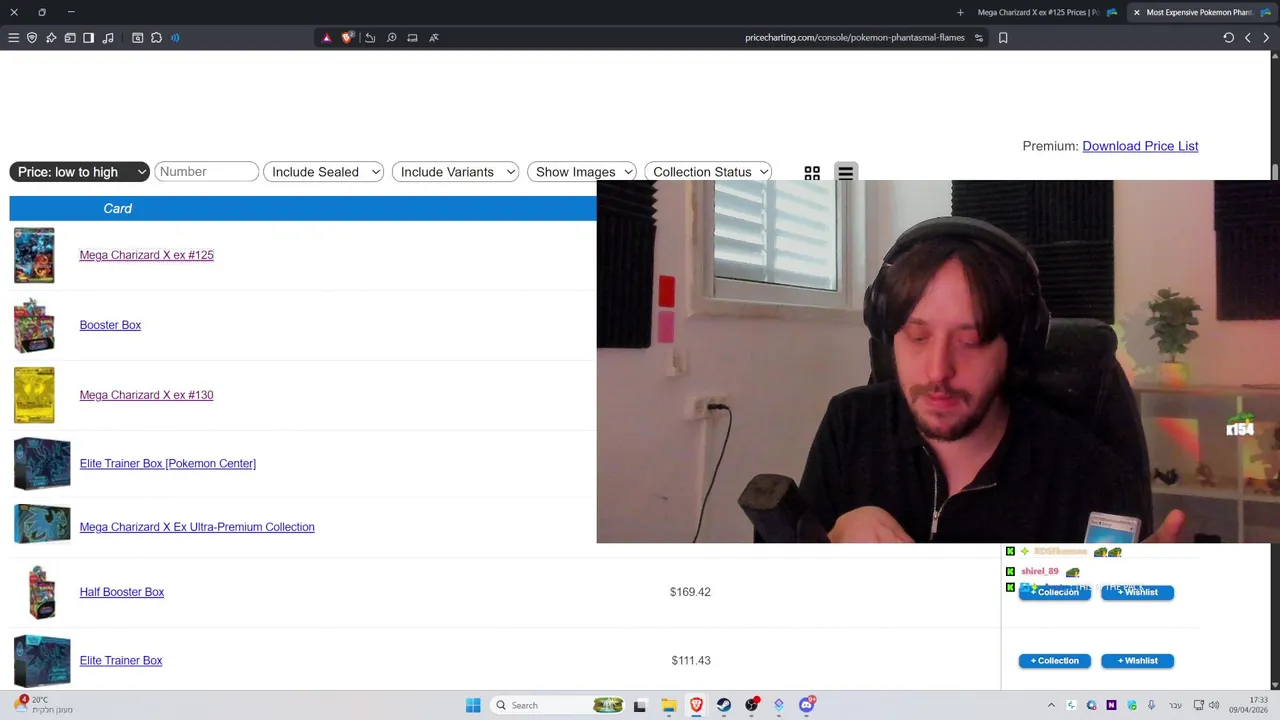Image resolution: width=1280 pixels, height=720 pixels.
Task: Go forward with the right arrow
Action: (x=1266, y=38)
